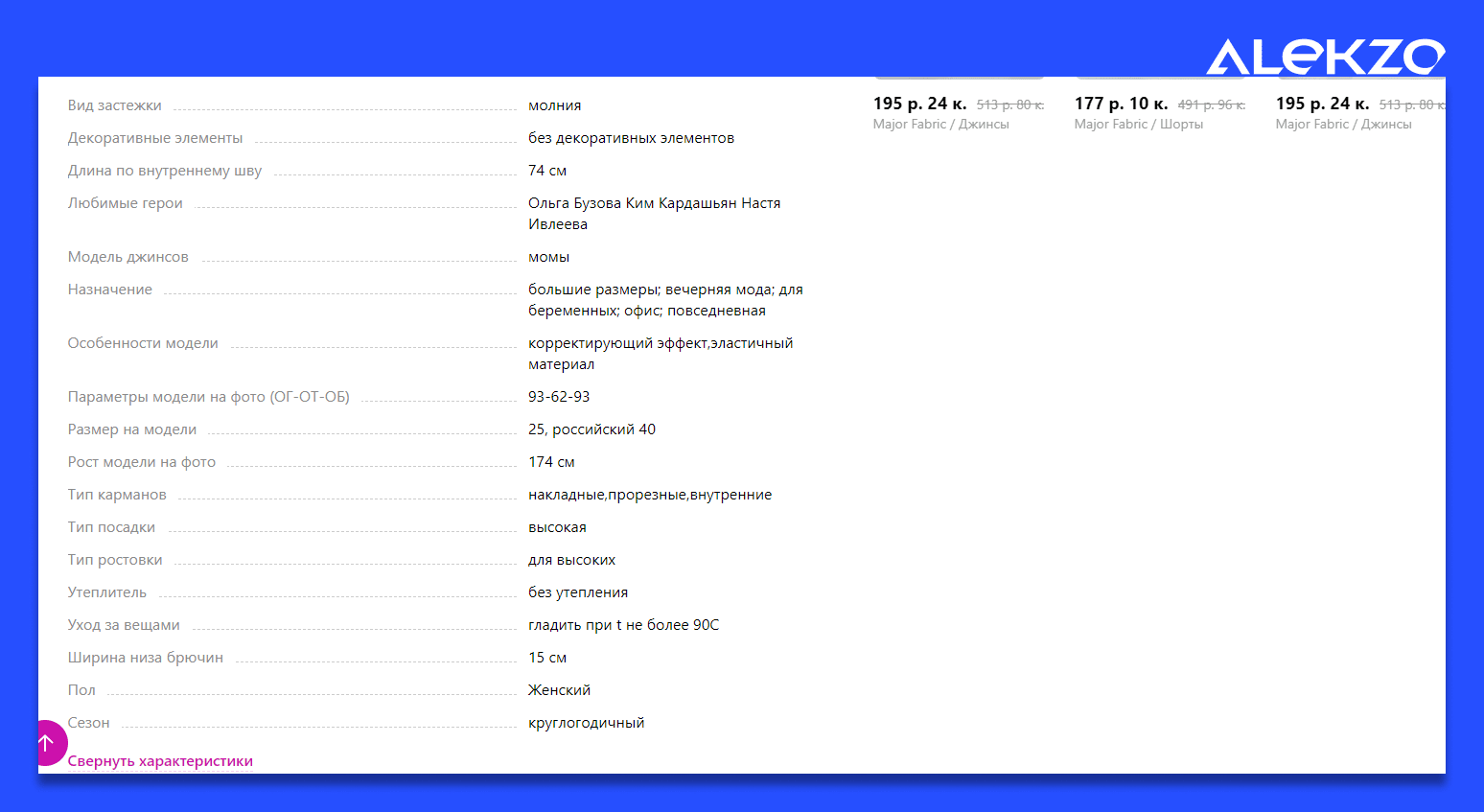The image size is (1484, 812).
Task: Click the Ширина низа брючин label
Action: click(x=145, y=658)
